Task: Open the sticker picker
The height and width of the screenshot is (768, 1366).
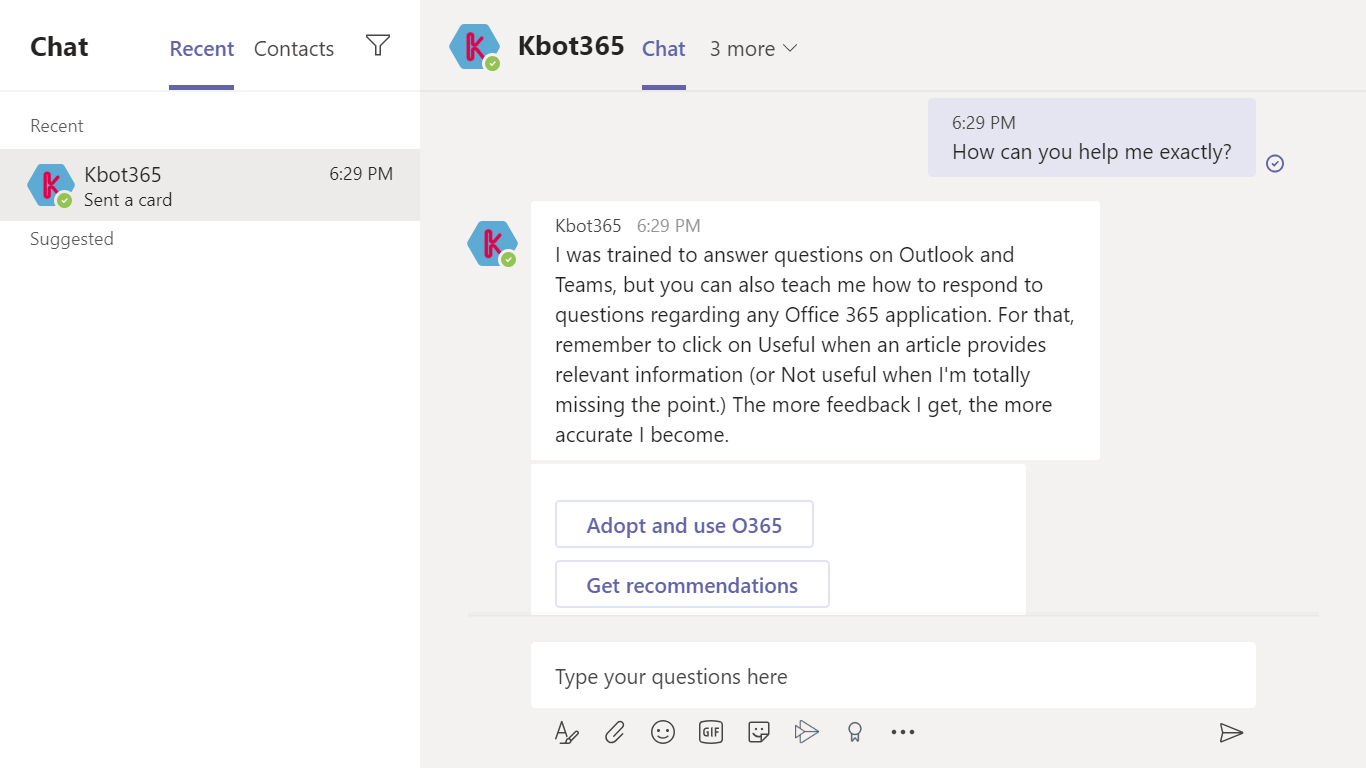Action: [x=759, y=732]
